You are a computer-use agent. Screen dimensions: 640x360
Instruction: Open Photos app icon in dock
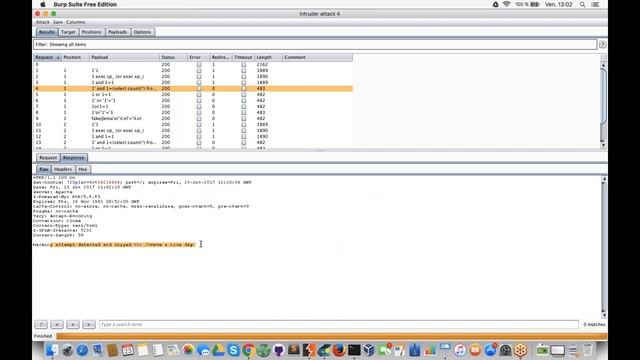click(x=188, y=350)
